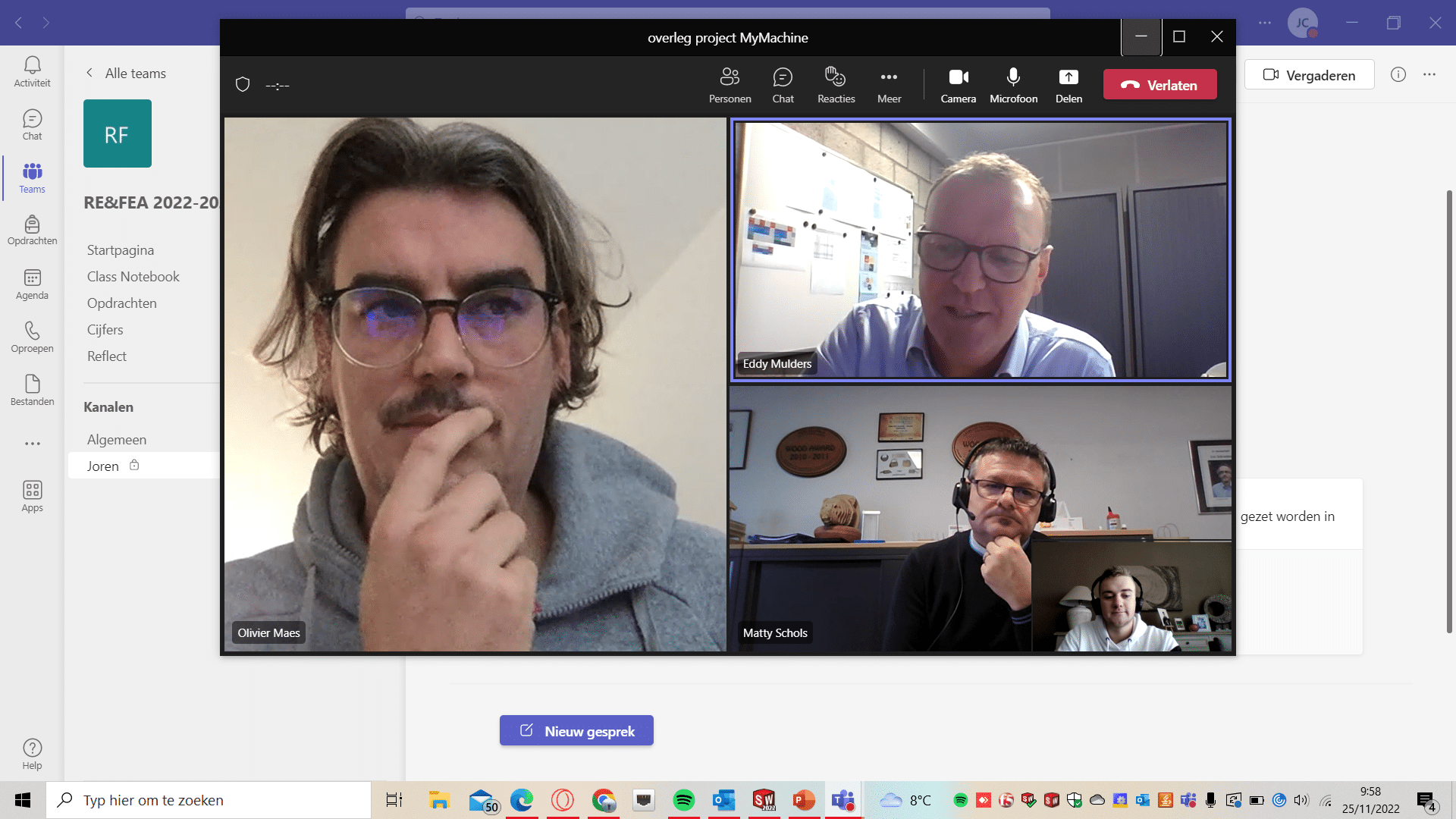This screenshot has width=1456, height=819.
Task: Open Activiteit in the Teams sidebar
Action: point(32,72)
